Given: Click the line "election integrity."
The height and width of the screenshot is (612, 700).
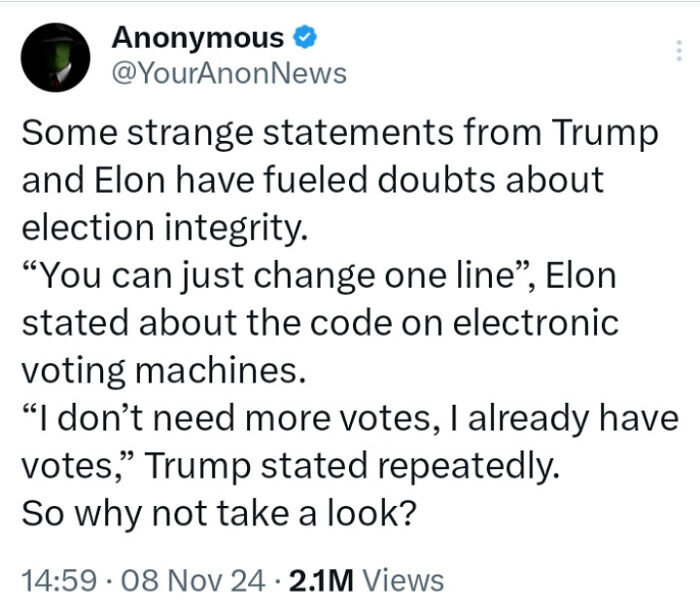Looking at the screenshot, I should pos(165,228).
